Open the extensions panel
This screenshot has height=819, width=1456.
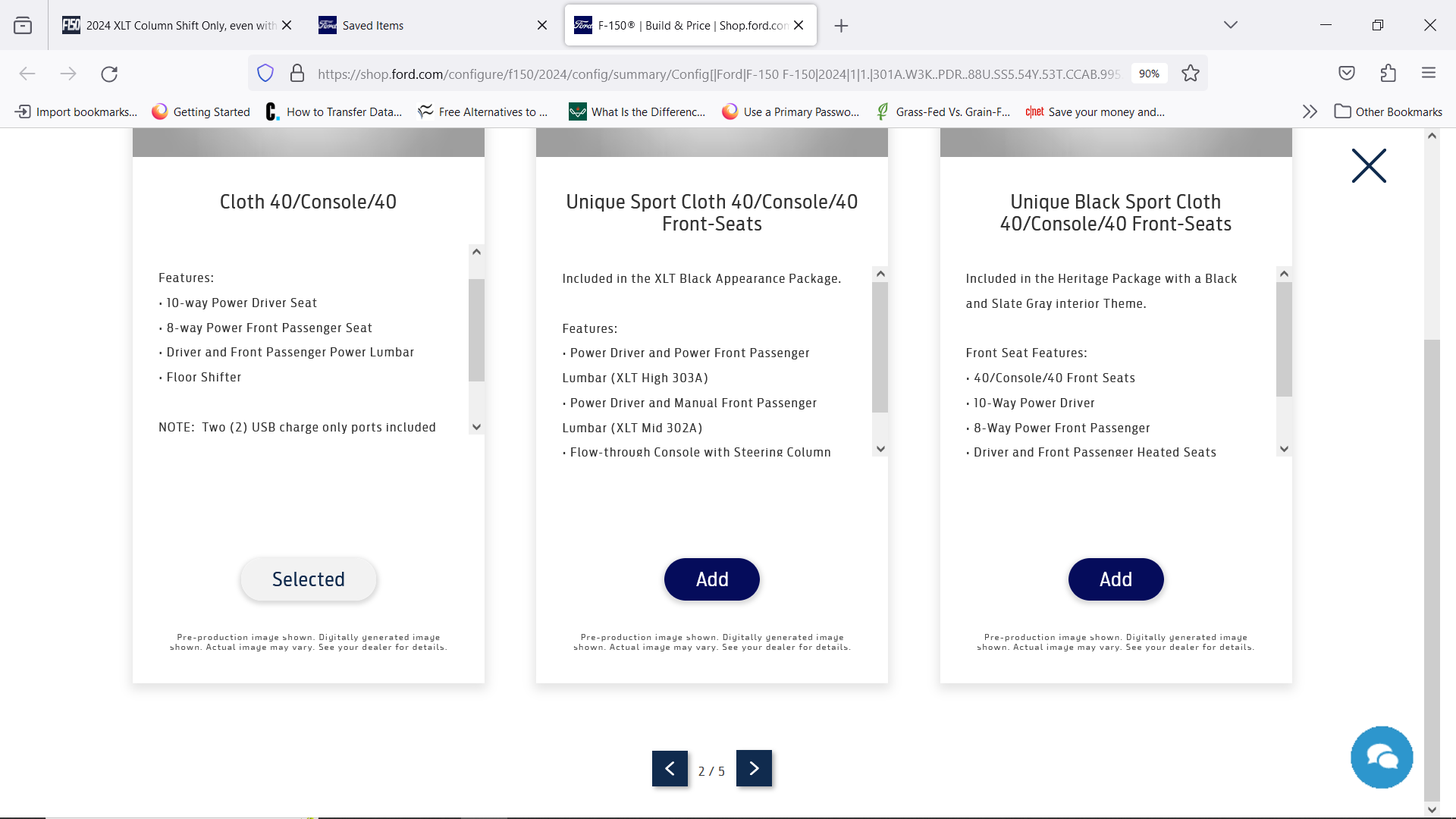tap(1389, 73)
